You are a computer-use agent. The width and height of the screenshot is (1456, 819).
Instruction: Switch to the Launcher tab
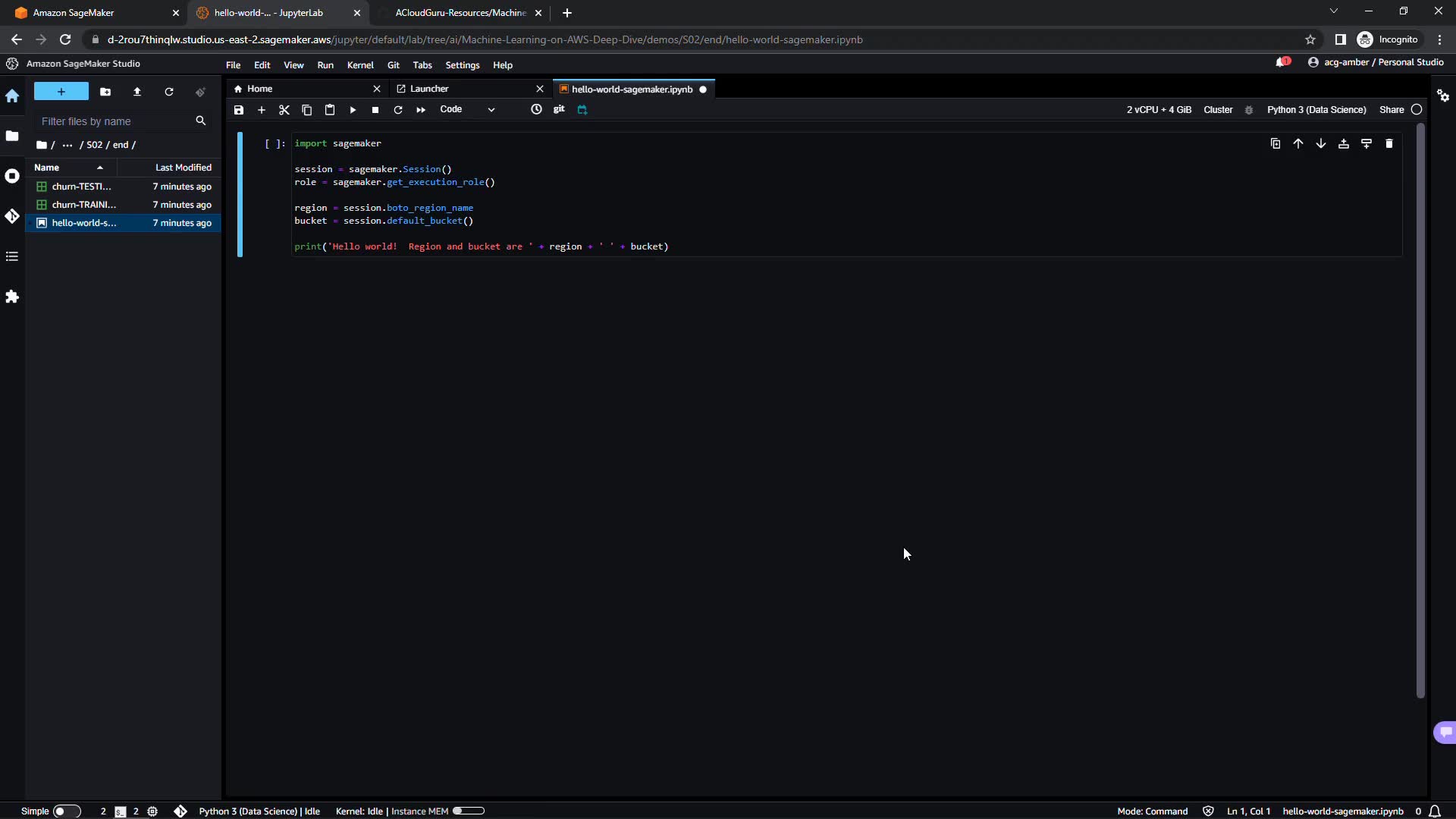[429, 89]
